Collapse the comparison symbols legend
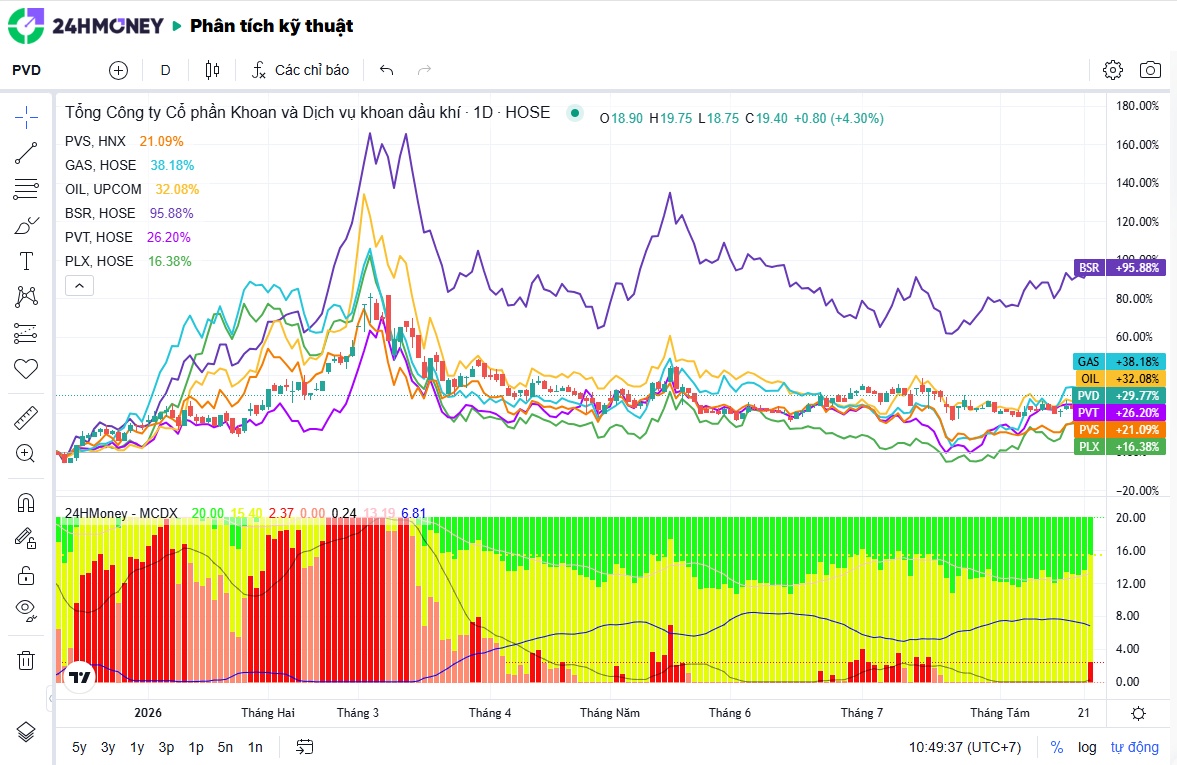This screenshot has width=1177, height=765. pos(80,285)
